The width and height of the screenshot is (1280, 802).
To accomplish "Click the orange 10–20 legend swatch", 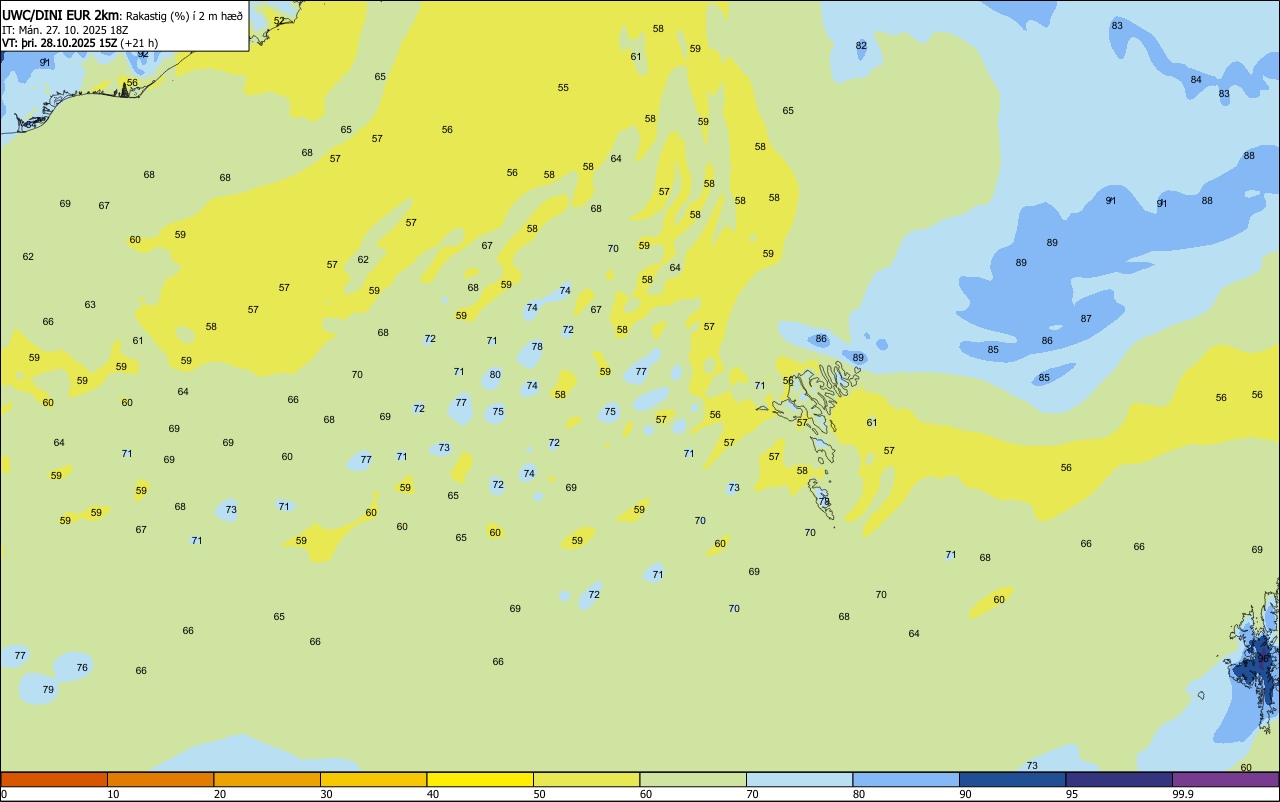I will (x=160, y=779).
